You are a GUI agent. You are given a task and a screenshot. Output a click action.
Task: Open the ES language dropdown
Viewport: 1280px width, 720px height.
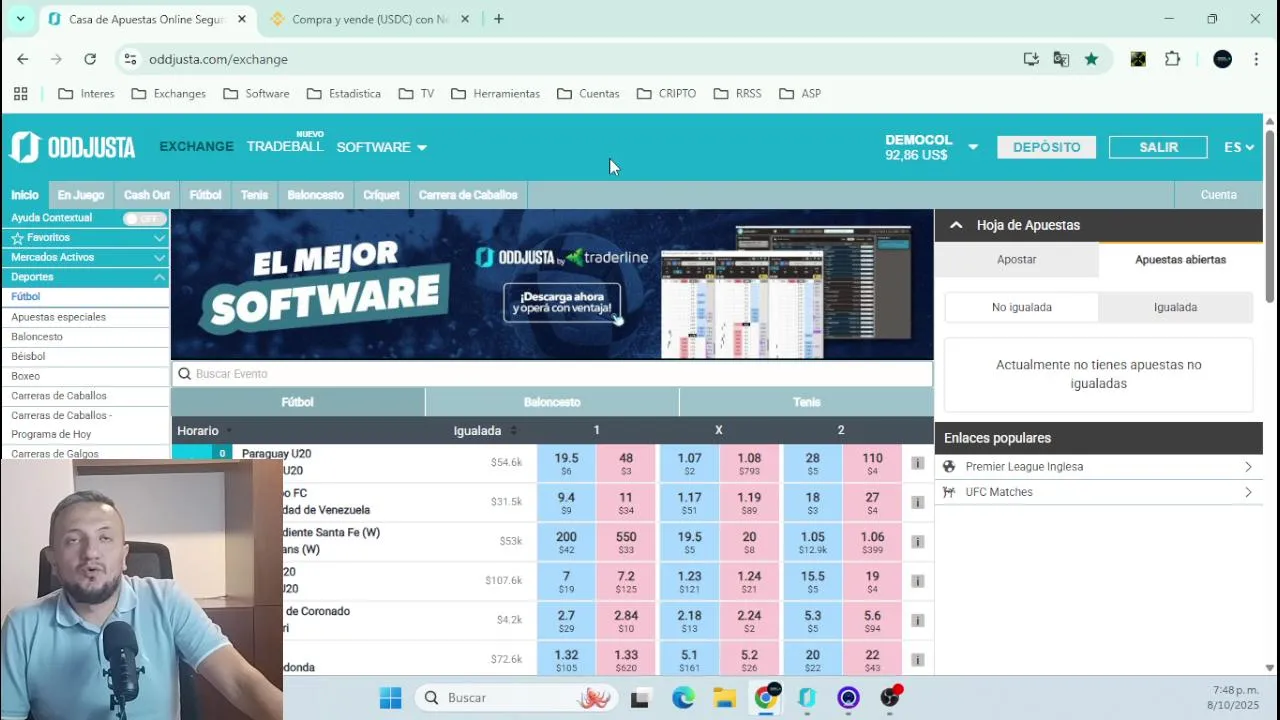[x=1239, y=147]
